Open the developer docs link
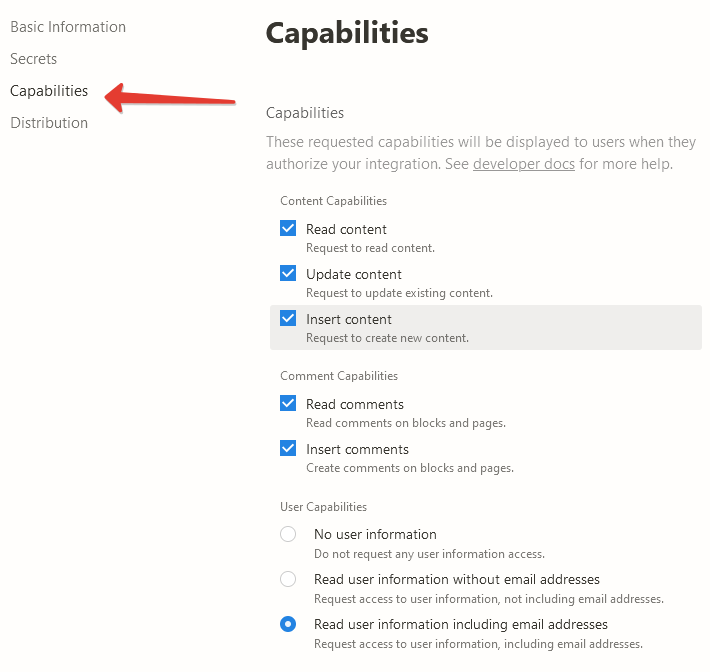 coord(523,164)
